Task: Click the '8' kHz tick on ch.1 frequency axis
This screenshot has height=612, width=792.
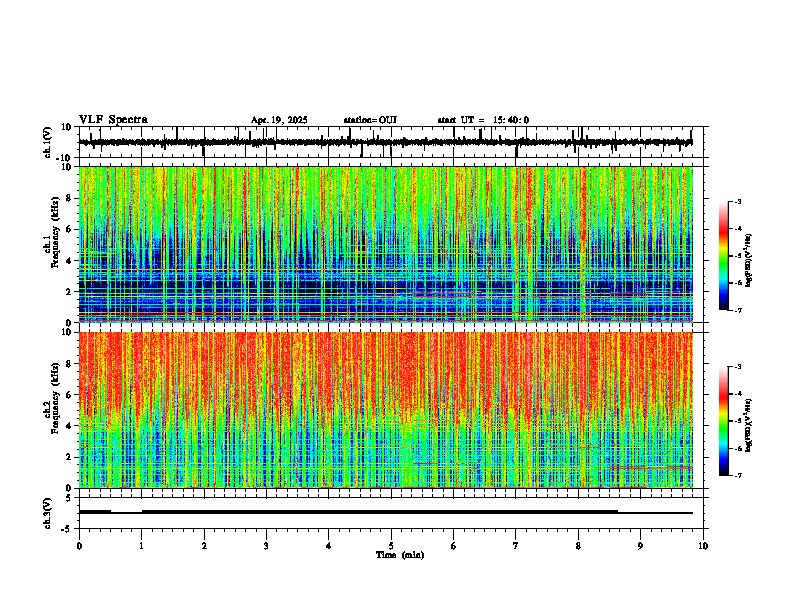Action: [70, 198]
